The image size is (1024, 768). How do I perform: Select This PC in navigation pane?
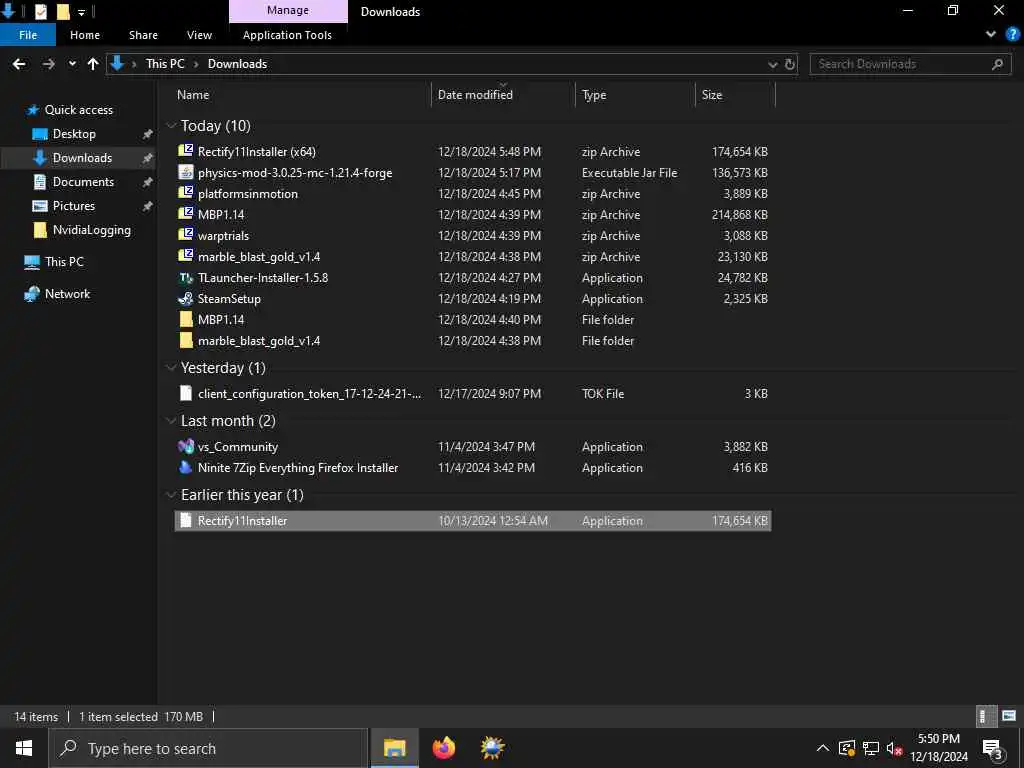64,262
